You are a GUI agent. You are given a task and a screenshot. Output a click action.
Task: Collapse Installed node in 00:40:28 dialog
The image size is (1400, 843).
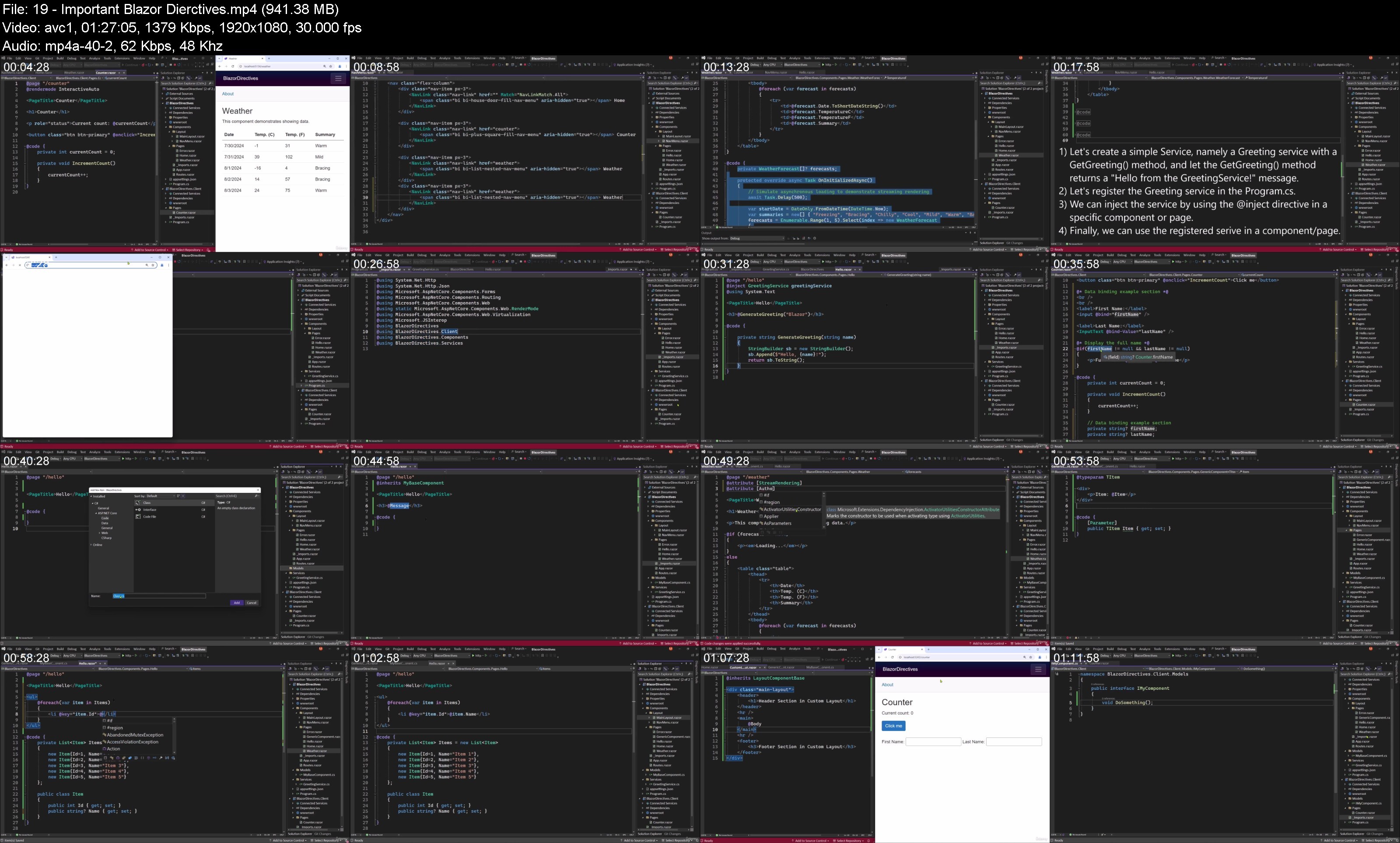coord(91,496)
